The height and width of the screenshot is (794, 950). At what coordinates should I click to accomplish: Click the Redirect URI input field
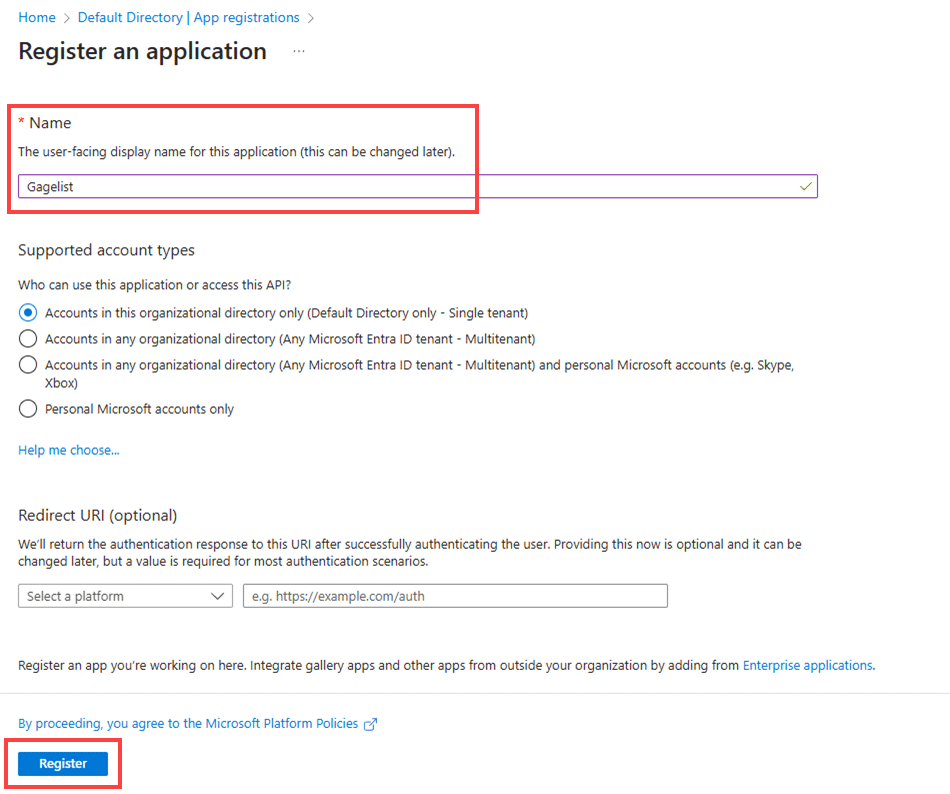(455, 596)
